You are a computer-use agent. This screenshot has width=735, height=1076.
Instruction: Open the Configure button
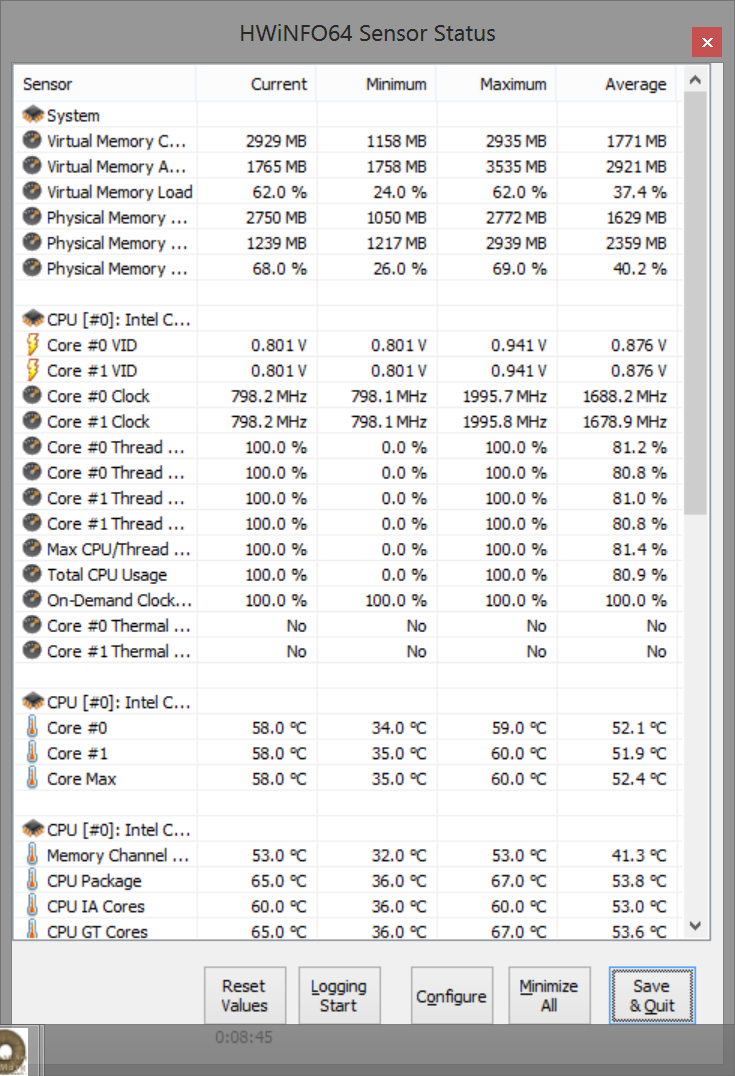(451, 996)
